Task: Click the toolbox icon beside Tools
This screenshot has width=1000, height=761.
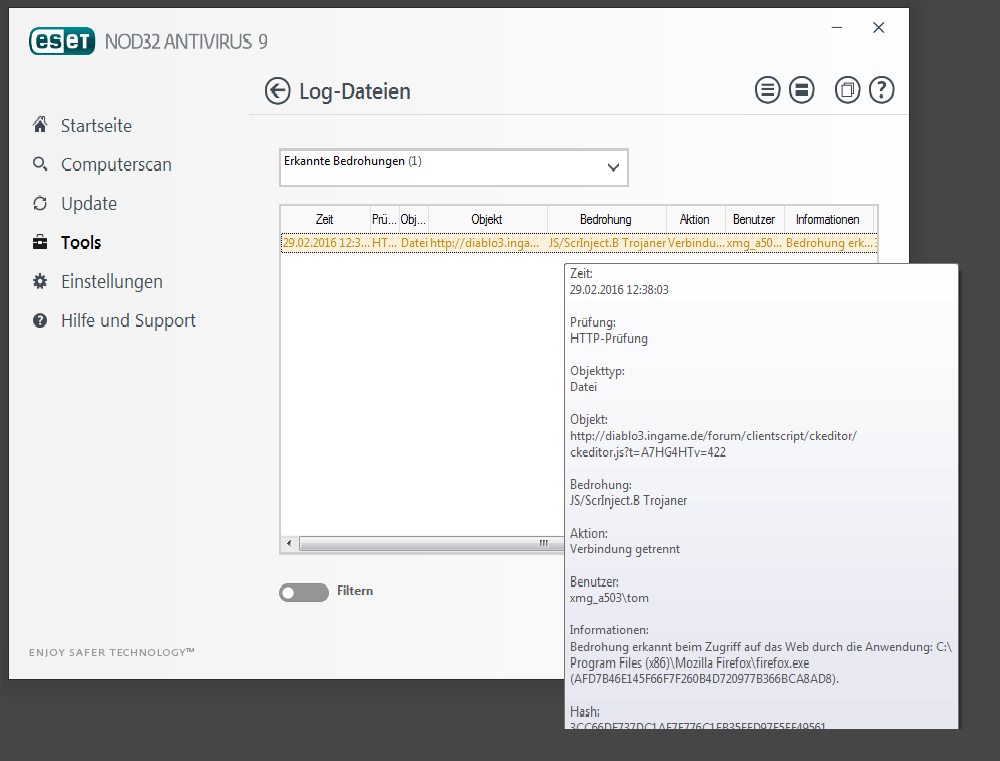Action: pos(40,242)
